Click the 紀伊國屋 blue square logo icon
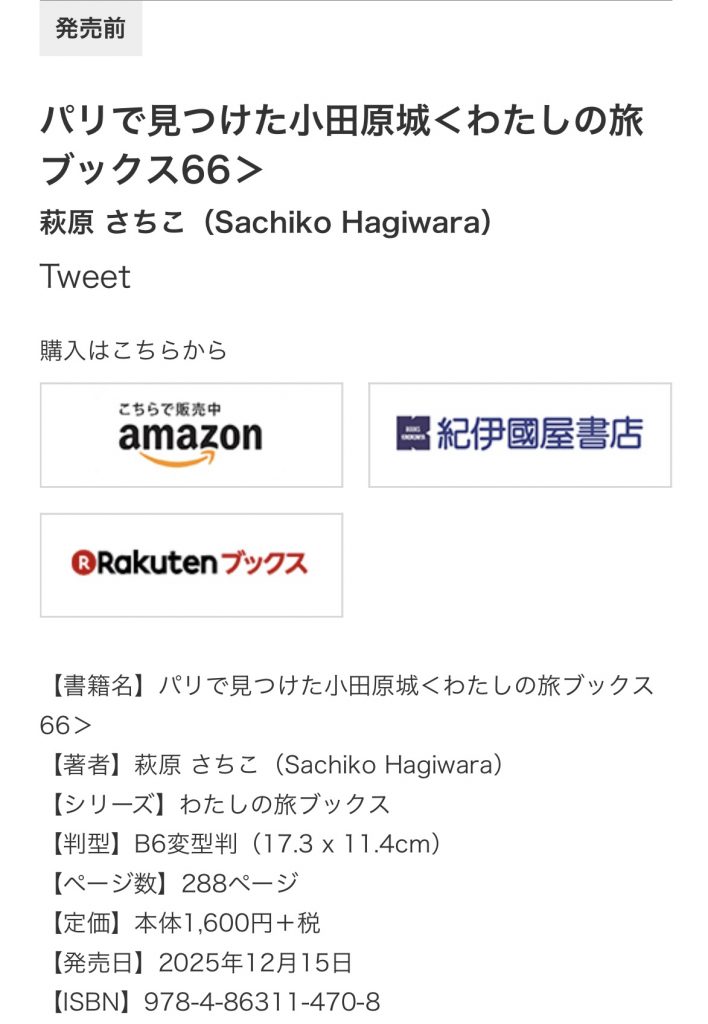The height and width of the screenshot is (1024, 708). coord(413,434)
